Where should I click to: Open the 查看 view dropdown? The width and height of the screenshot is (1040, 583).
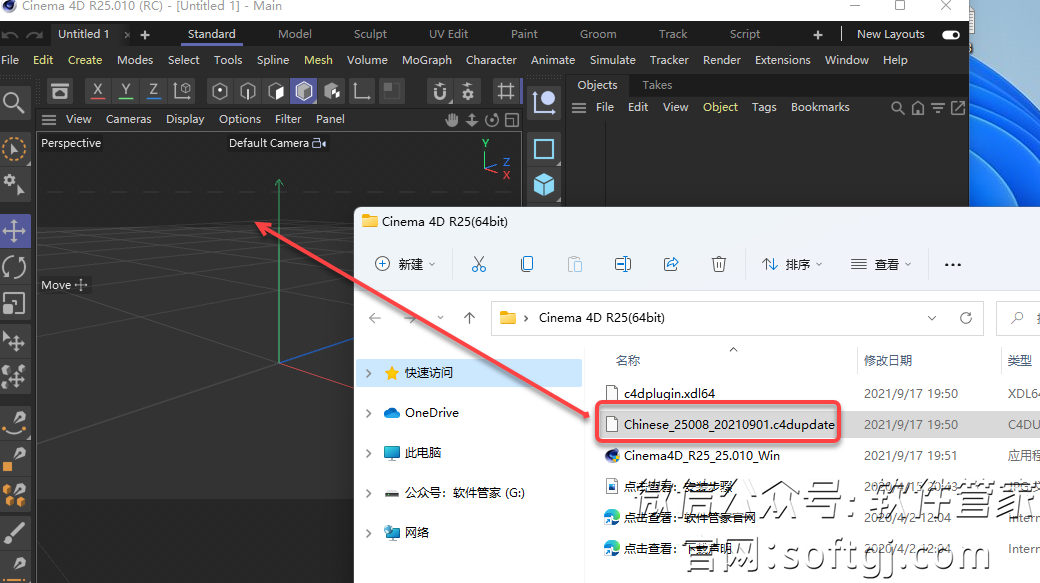(x=880, y=264)
